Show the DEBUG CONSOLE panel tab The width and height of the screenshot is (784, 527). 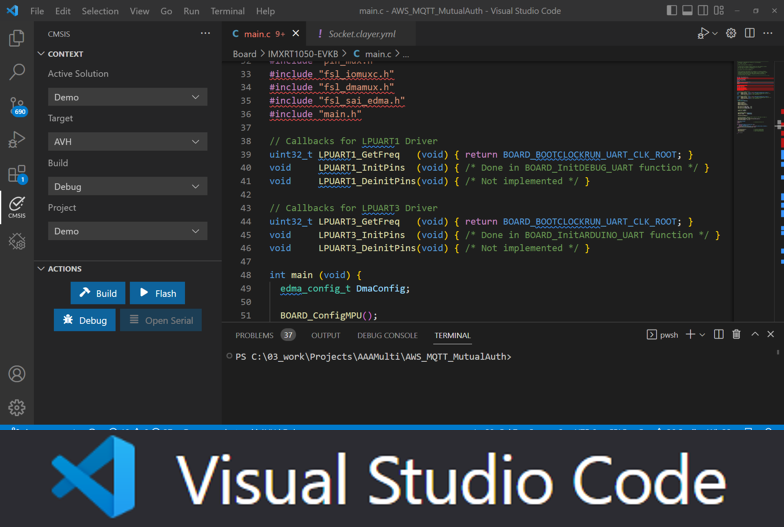click(x=387, y=335)
